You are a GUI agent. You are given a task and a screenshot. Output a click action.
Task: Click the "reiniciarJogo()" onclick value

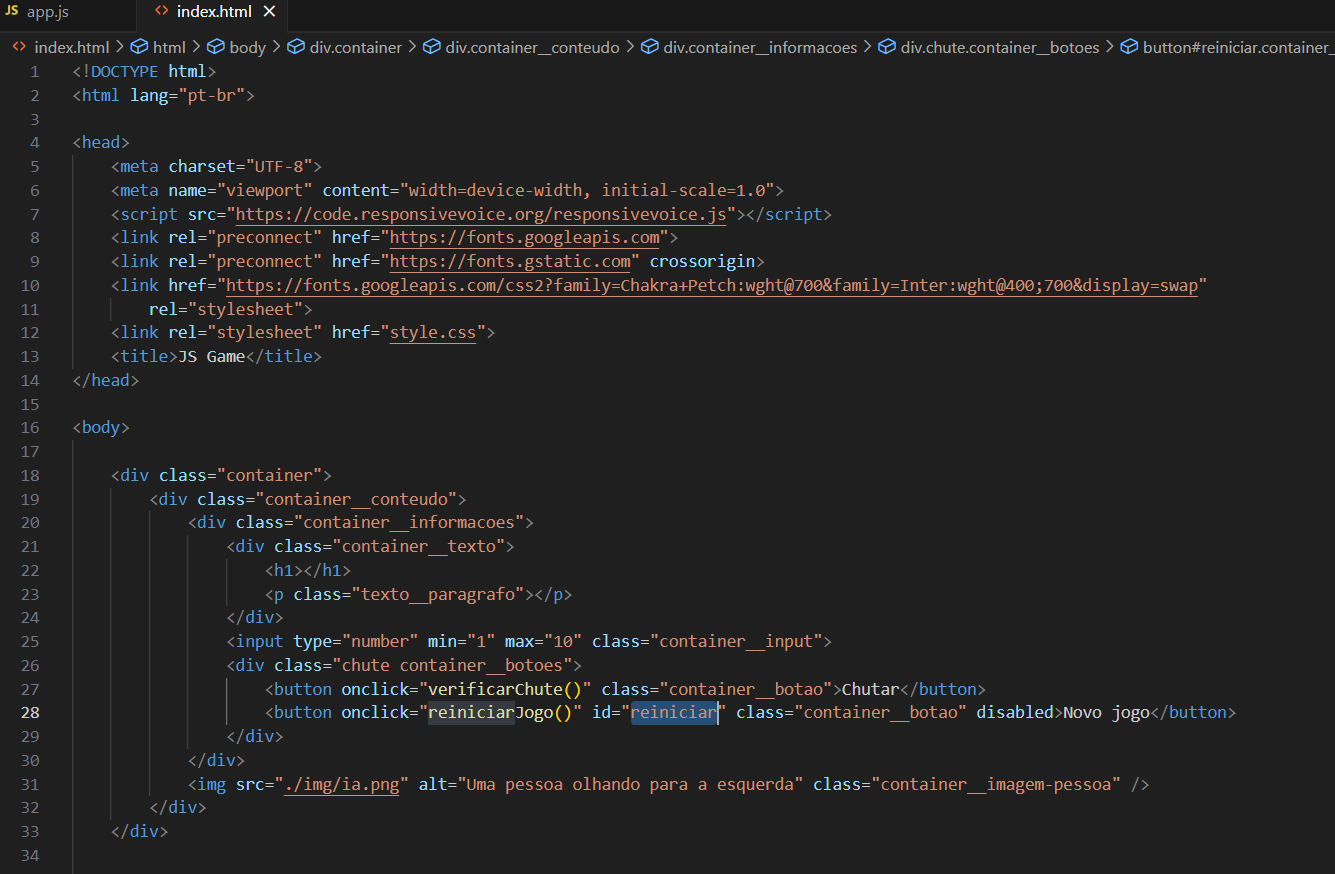500,712
